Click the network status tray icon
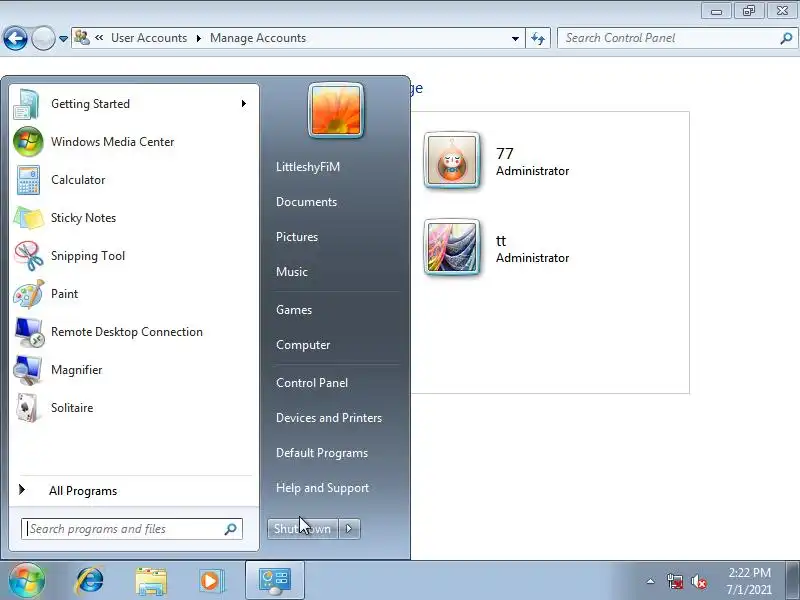 [674, 581]
